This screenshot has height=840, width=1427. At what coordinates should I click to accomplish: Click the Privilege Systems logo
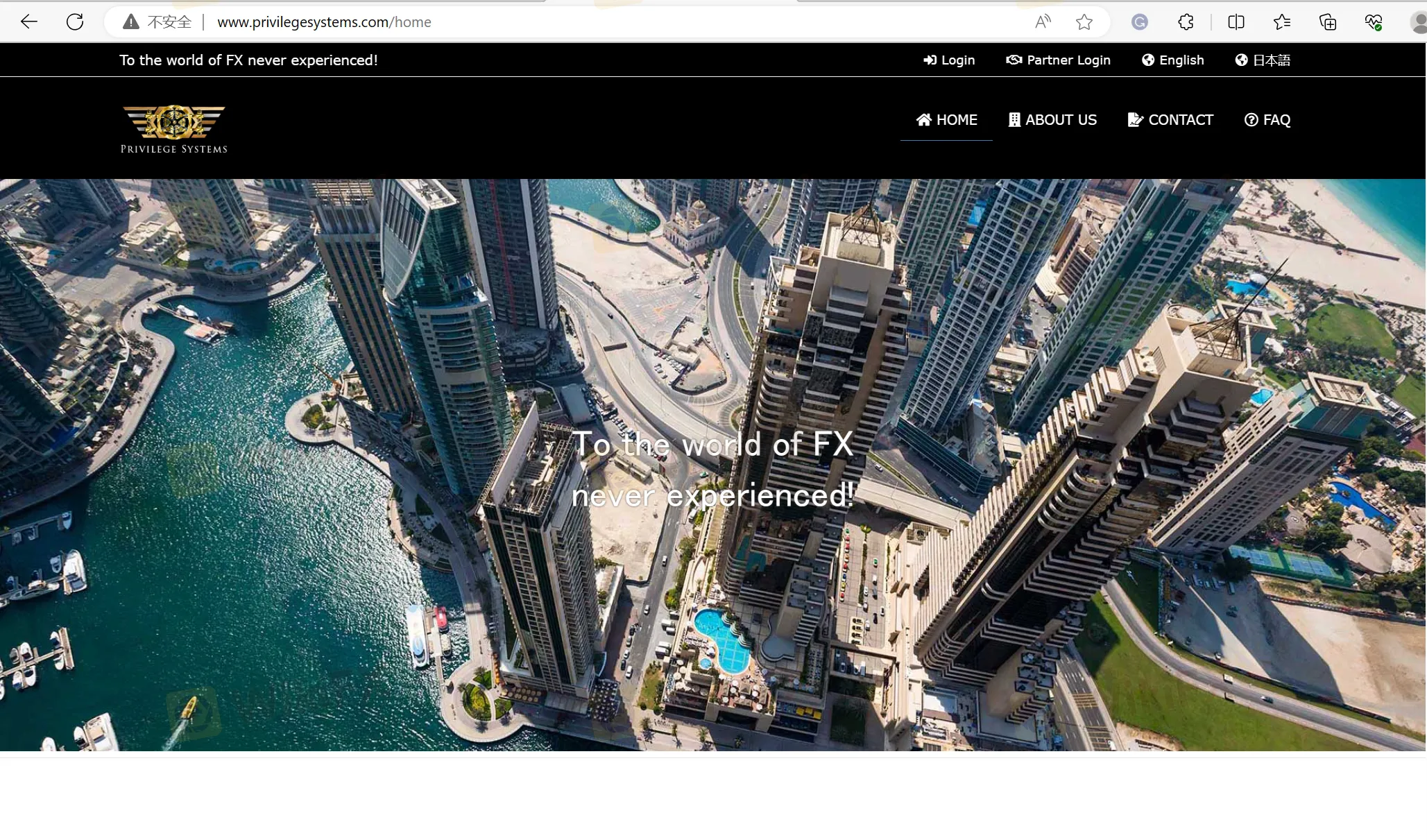[173, 128]
